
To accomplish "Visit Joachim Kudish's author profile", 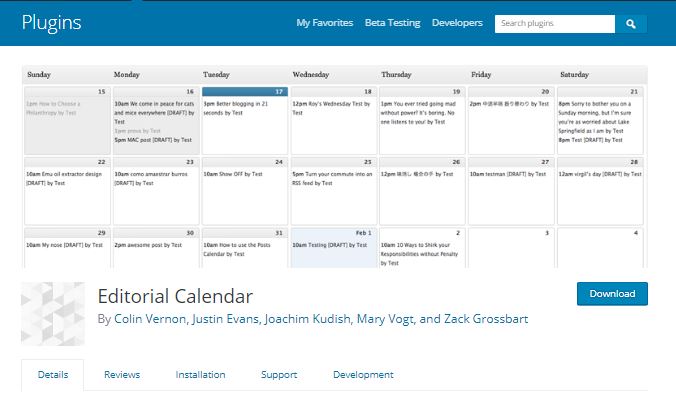I will tap(308, 319).
